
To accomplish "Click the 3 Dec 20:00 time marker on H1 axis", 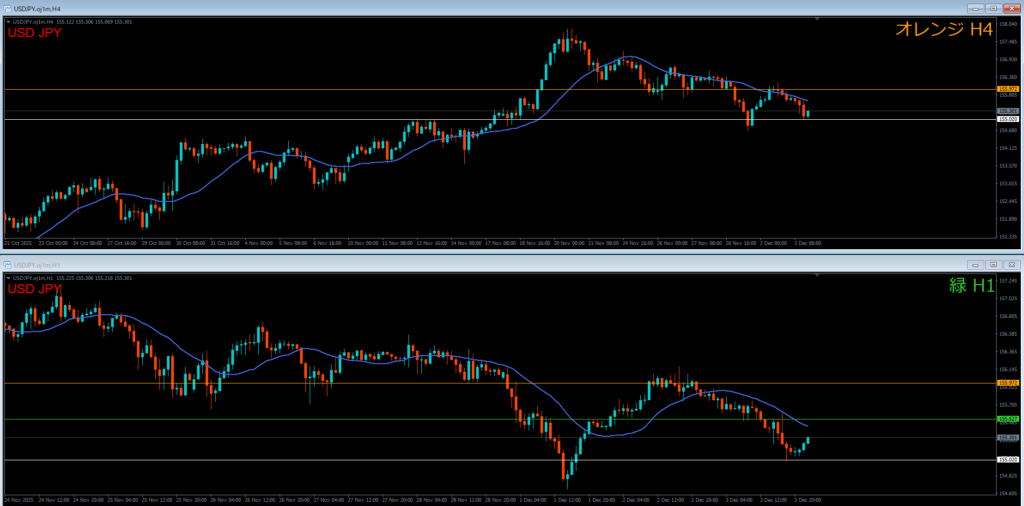I will tap(808, 498).
